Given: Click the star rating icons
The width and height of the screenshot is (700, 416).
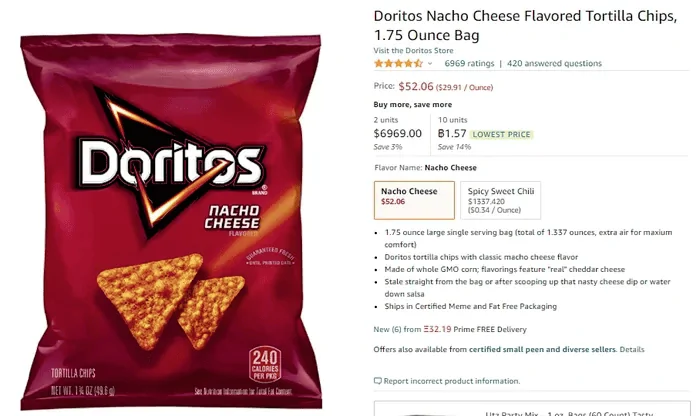Looking at the screenshot, I should coord(398,63).
